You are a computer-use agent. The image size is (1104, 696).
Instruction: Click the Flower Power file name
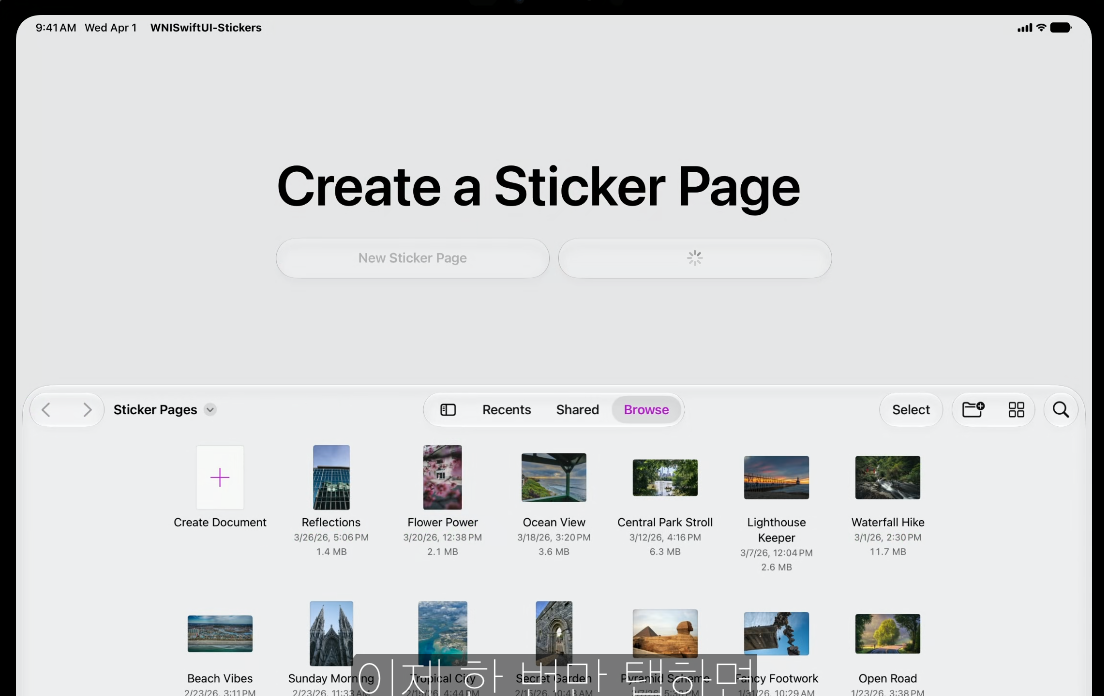[x=442, y=522]
